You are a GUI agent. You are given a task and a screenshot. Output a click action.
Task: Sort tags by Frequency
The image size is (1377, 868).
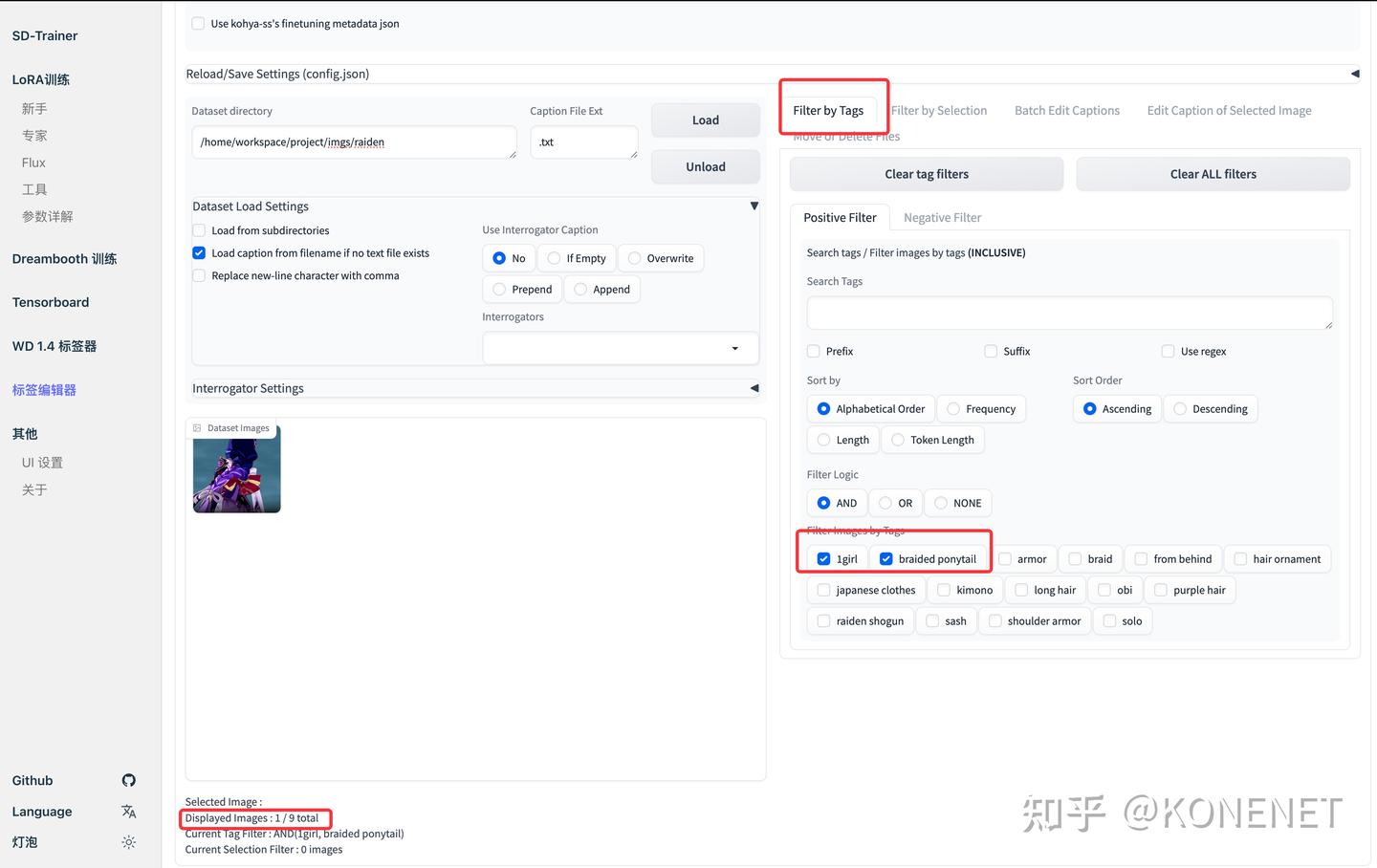point(955,408)
